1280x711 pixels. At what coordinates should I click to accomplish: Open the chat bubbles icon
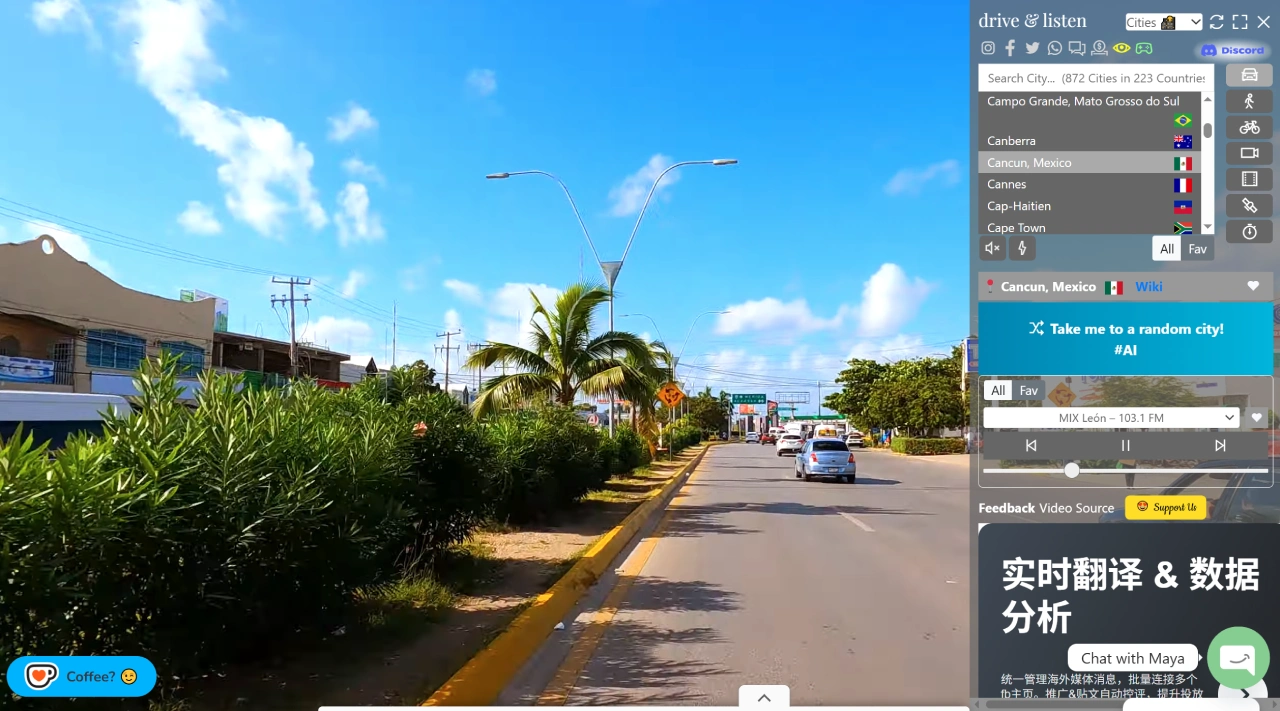click(1077, 48)
